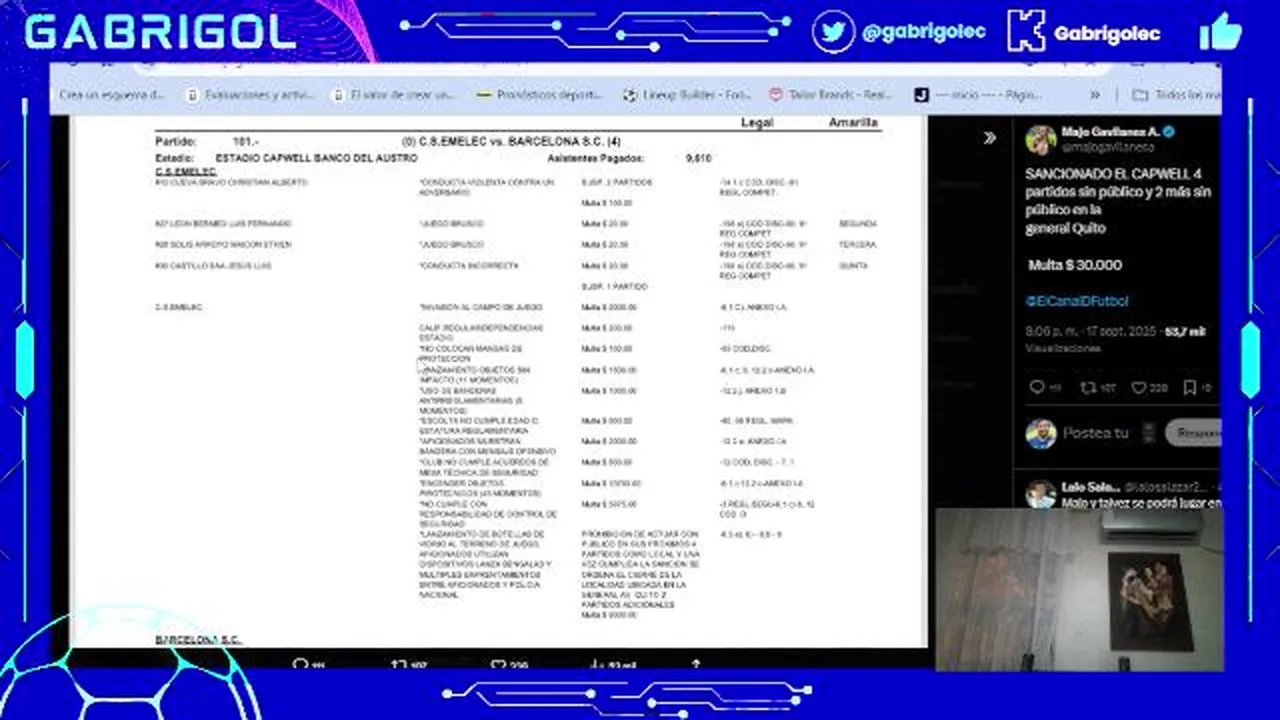This screenshot has height=720, width=1280.
Task: Click the webcam feed thumbnail
Action: (x=1079, y=590)
